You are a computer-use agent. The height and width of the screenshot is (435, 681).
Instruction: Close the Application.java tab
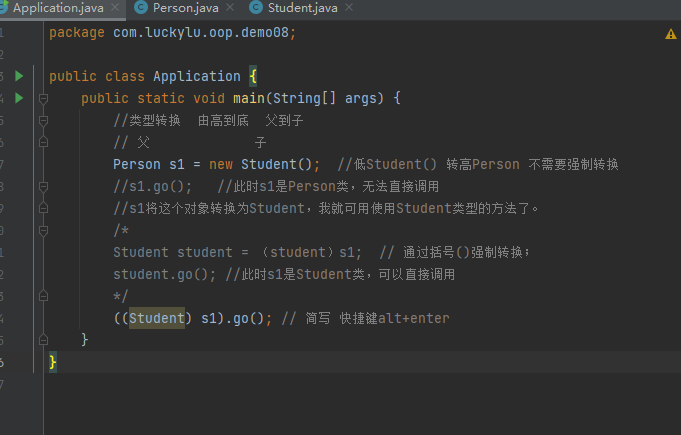[118, 8]
